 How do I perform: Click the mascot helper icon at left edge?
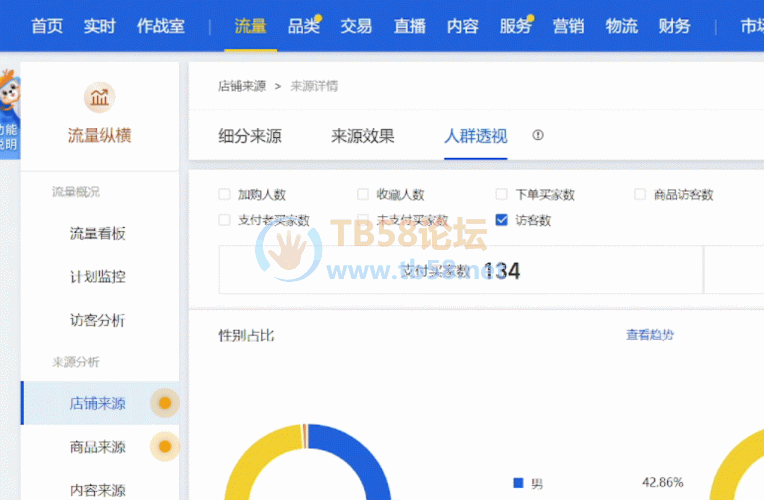(8, 96)
